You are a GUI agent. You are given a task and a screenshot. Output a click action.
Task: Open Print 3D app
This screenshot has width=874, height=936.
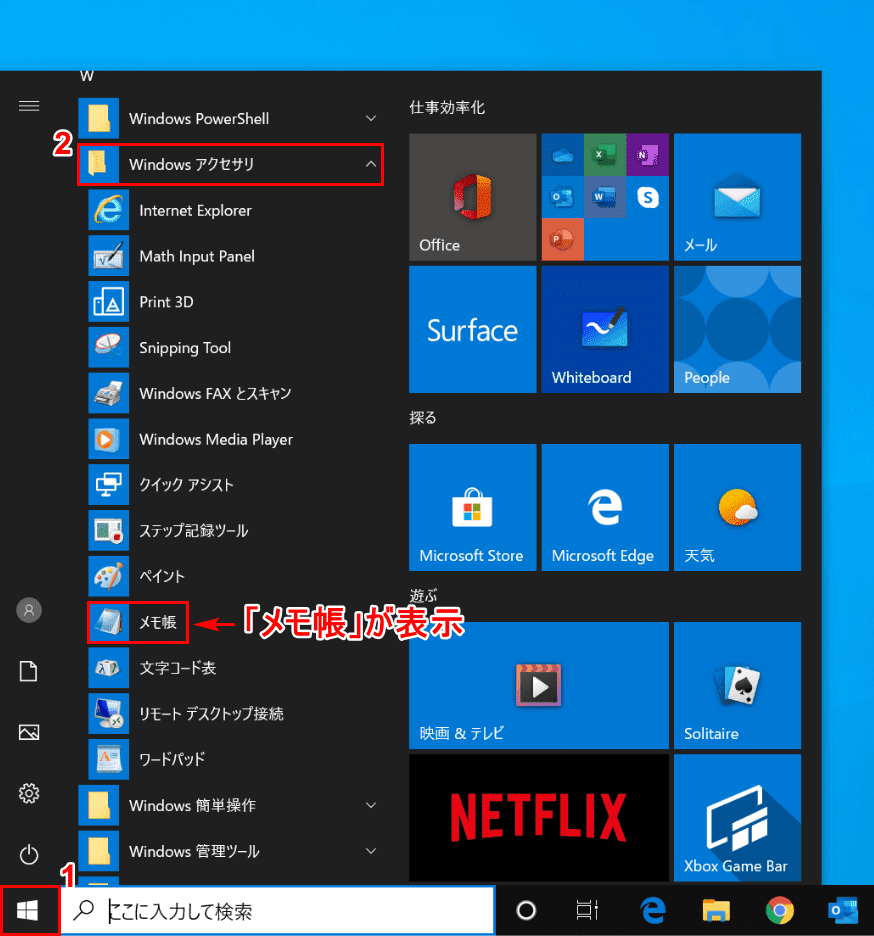coord(233,302)
